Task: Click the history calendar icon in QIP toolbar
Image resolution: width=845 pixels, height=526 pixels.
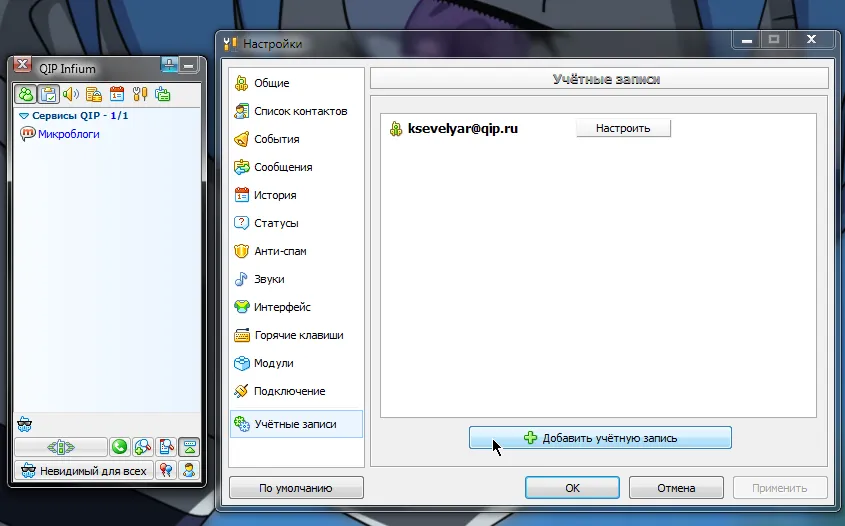Action: tap(117, 94)
